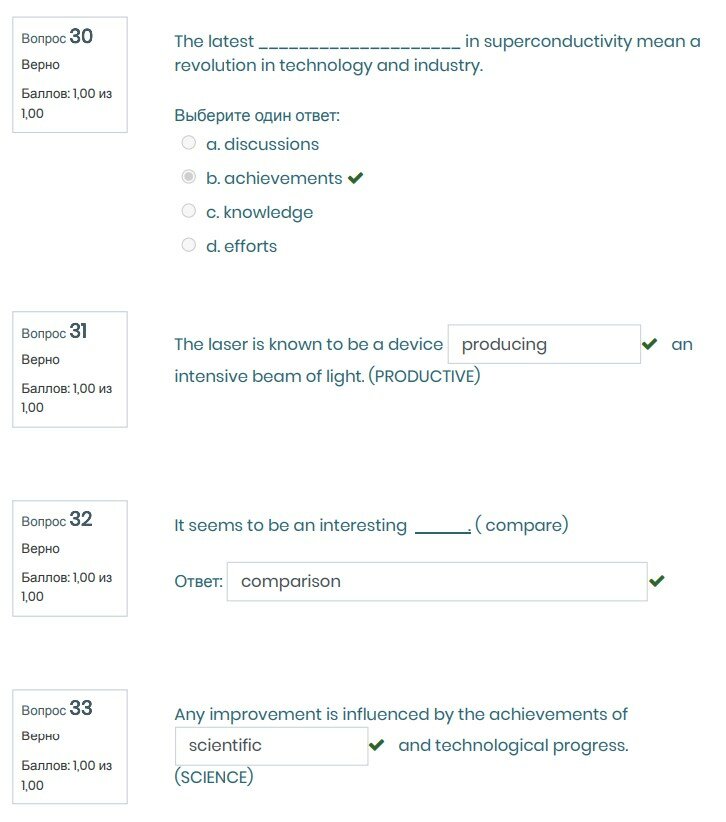Click the input field containing scientific

pyautogui.click(x=271, y=746)
